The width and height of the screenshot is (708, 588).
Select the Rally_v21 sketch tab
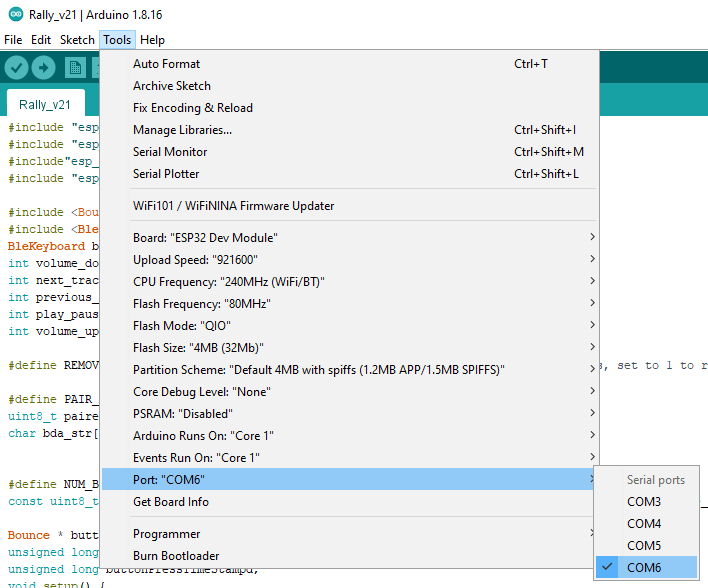coord(45,104)
